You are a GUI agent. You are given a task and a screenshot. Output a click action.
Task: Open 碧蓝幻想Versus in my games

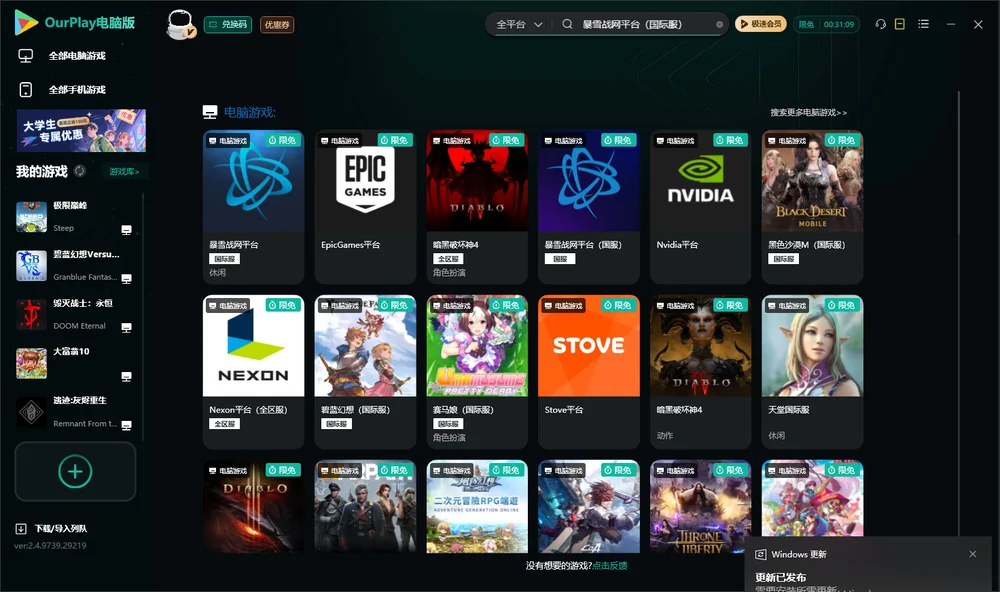point(73,265)
